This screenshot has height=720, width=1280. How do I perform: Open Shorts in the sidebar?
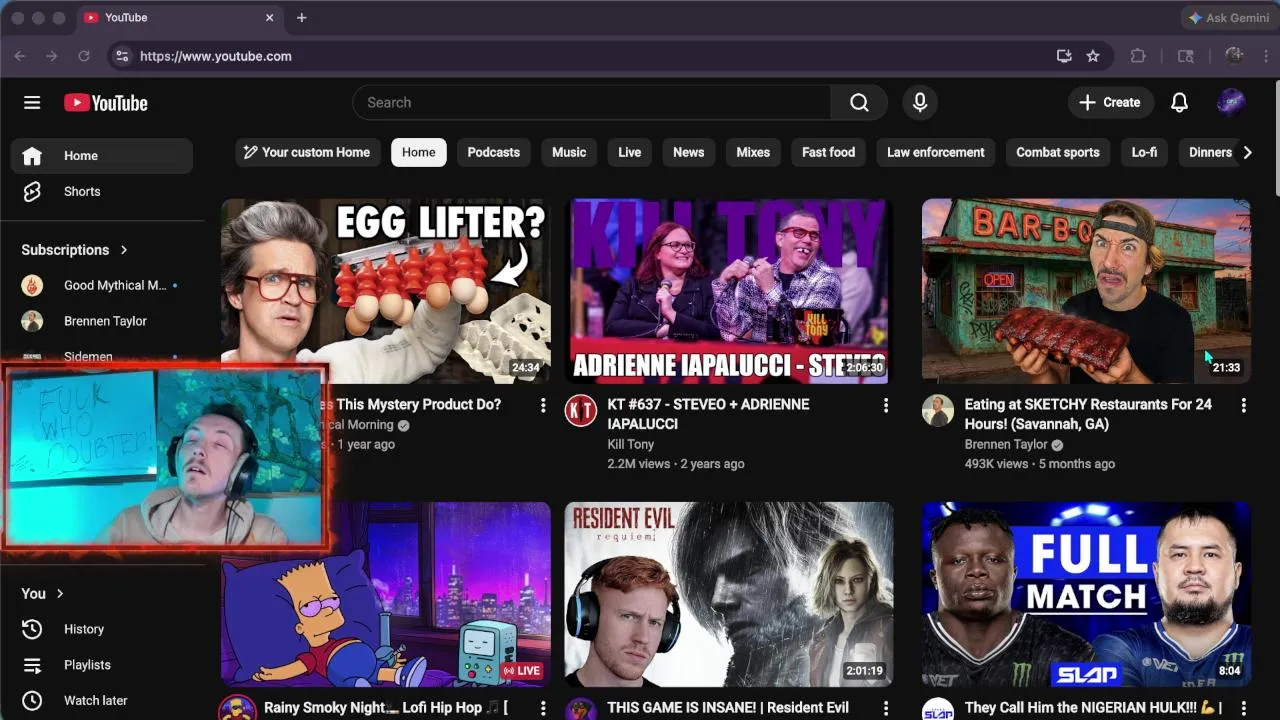102,192
